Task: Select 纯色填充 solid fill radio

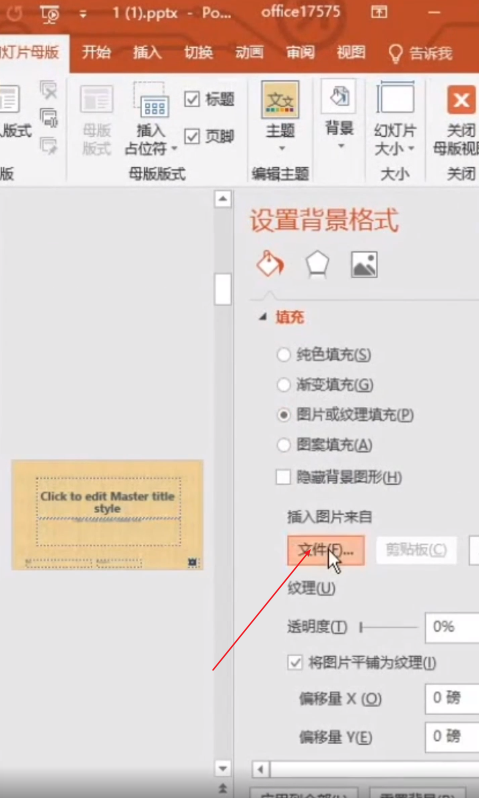Action: (283, 355)
